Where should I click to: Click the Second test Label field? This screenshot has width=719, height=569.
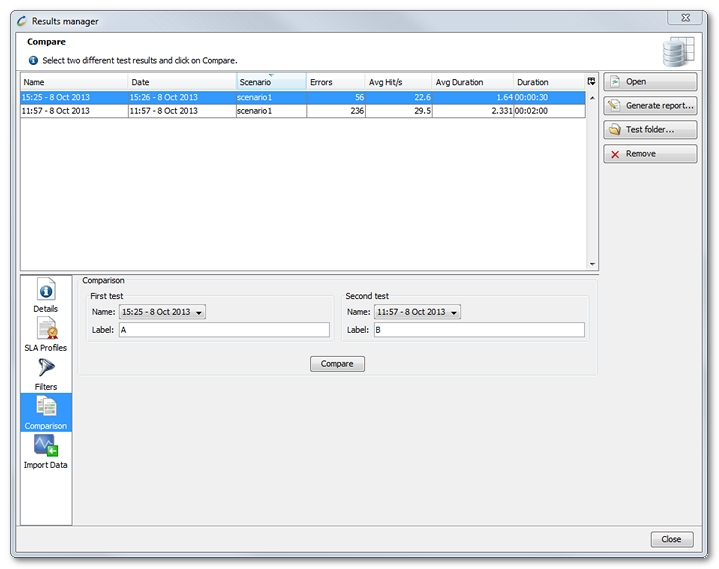478,330
